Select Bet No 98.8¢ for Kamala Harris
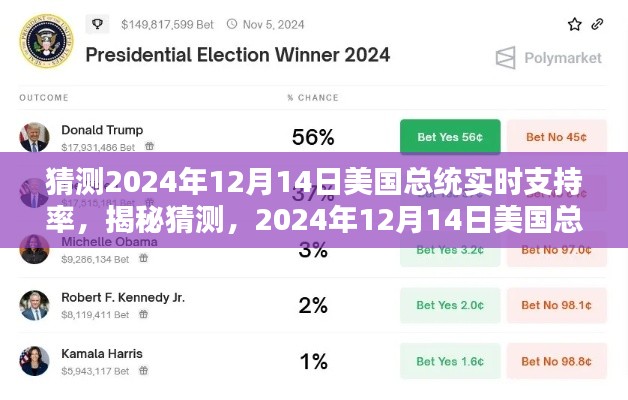 tap(557, 361)
